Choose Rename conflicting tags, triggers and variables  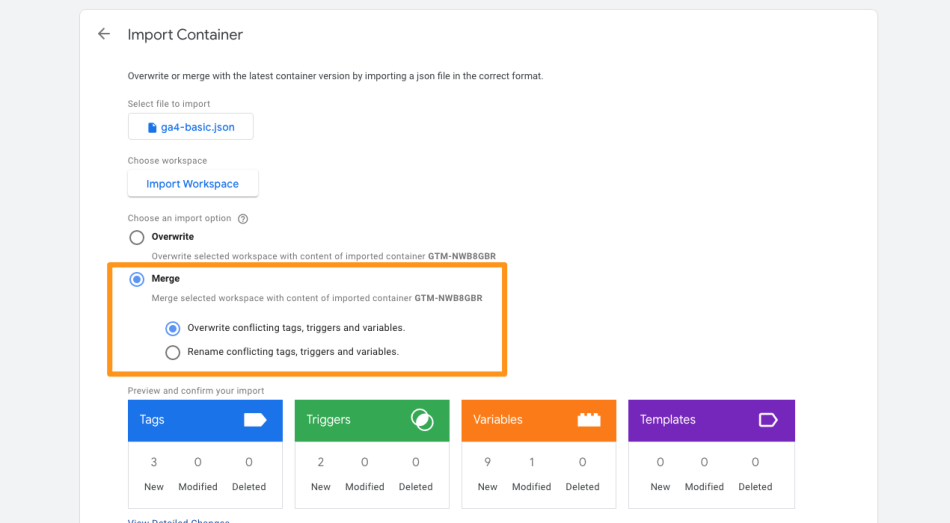tap(173, 352)
